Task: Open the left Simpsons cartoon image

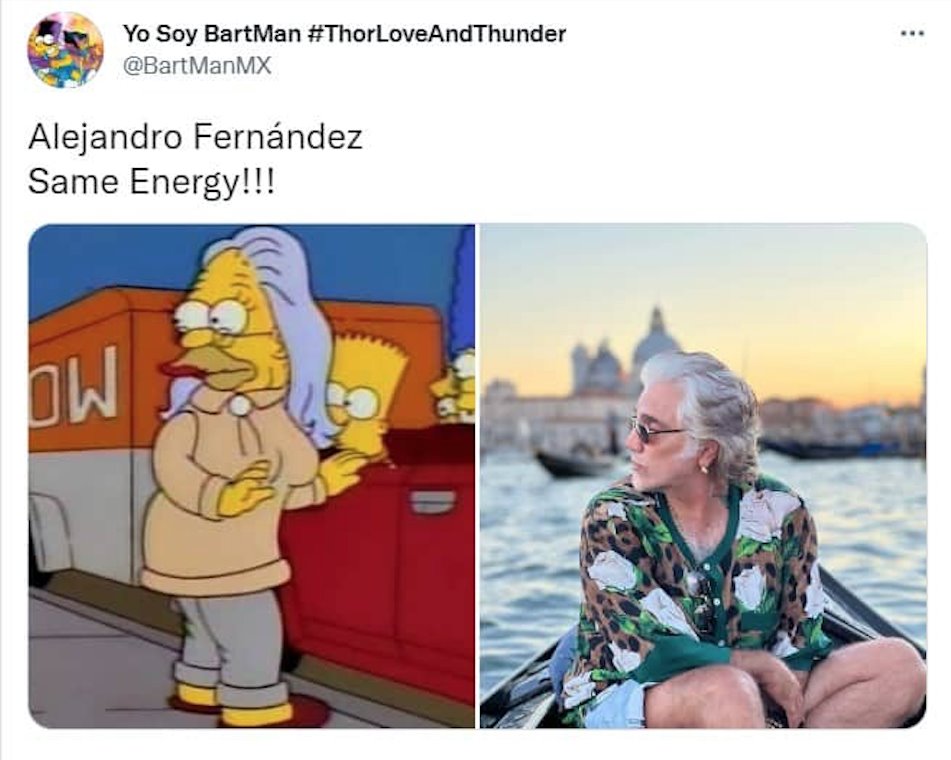Action: coord(252,476)
